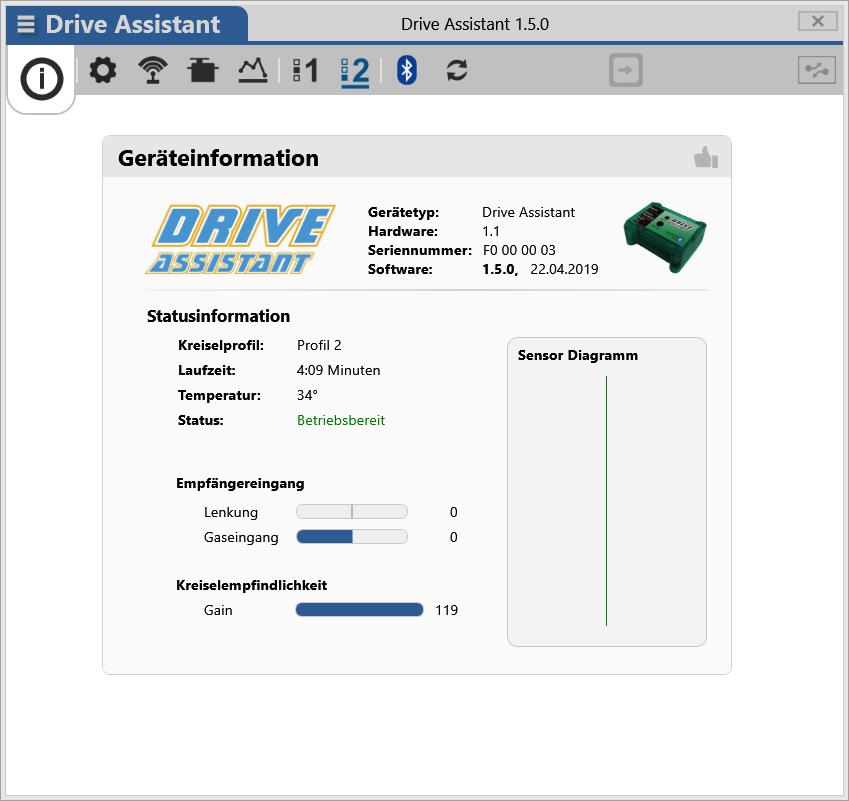Click the Drive Assistant logo image

tap(241, 239)
